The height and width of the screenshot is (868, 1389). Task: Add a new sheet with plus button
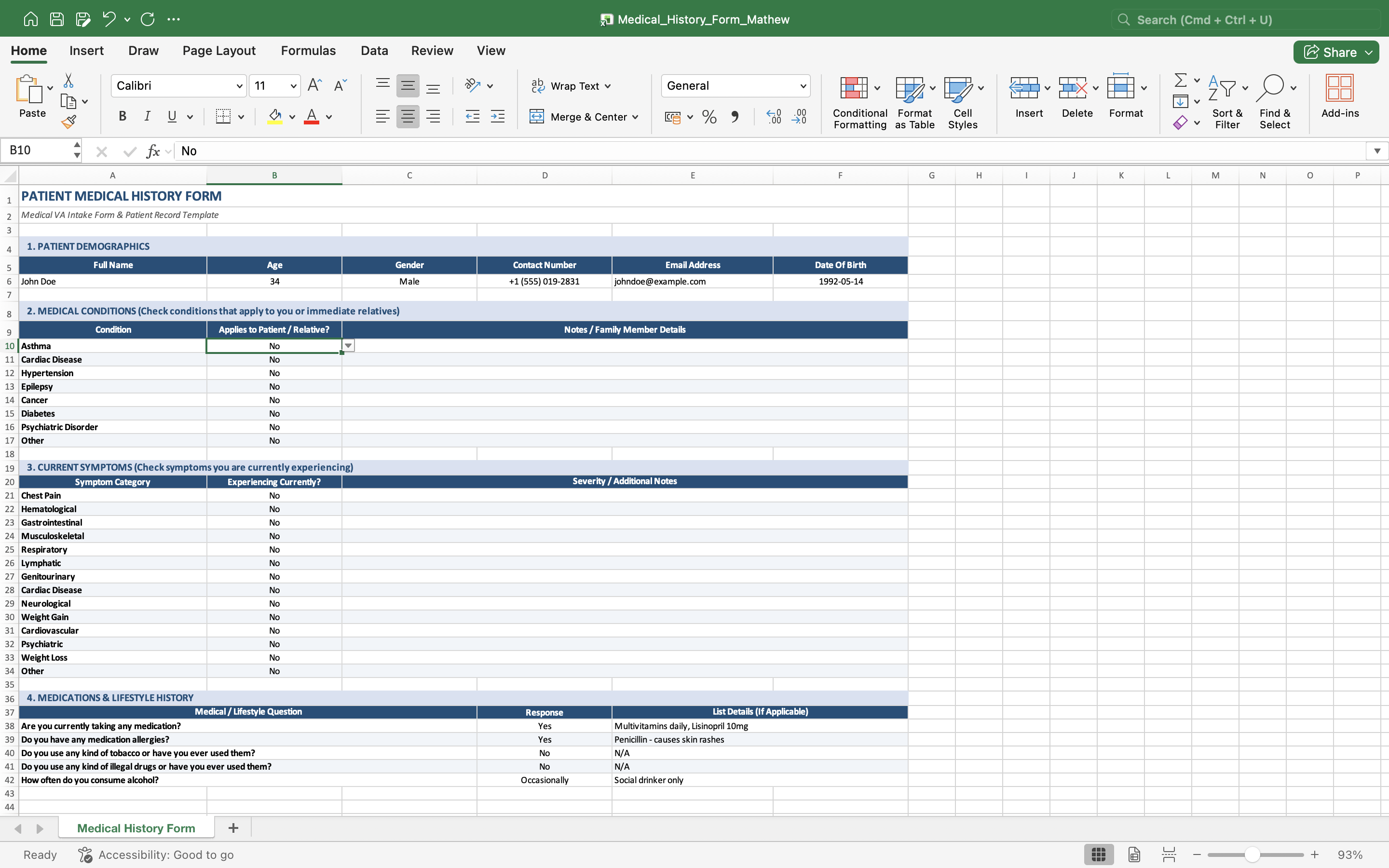[x=233, y=828]
